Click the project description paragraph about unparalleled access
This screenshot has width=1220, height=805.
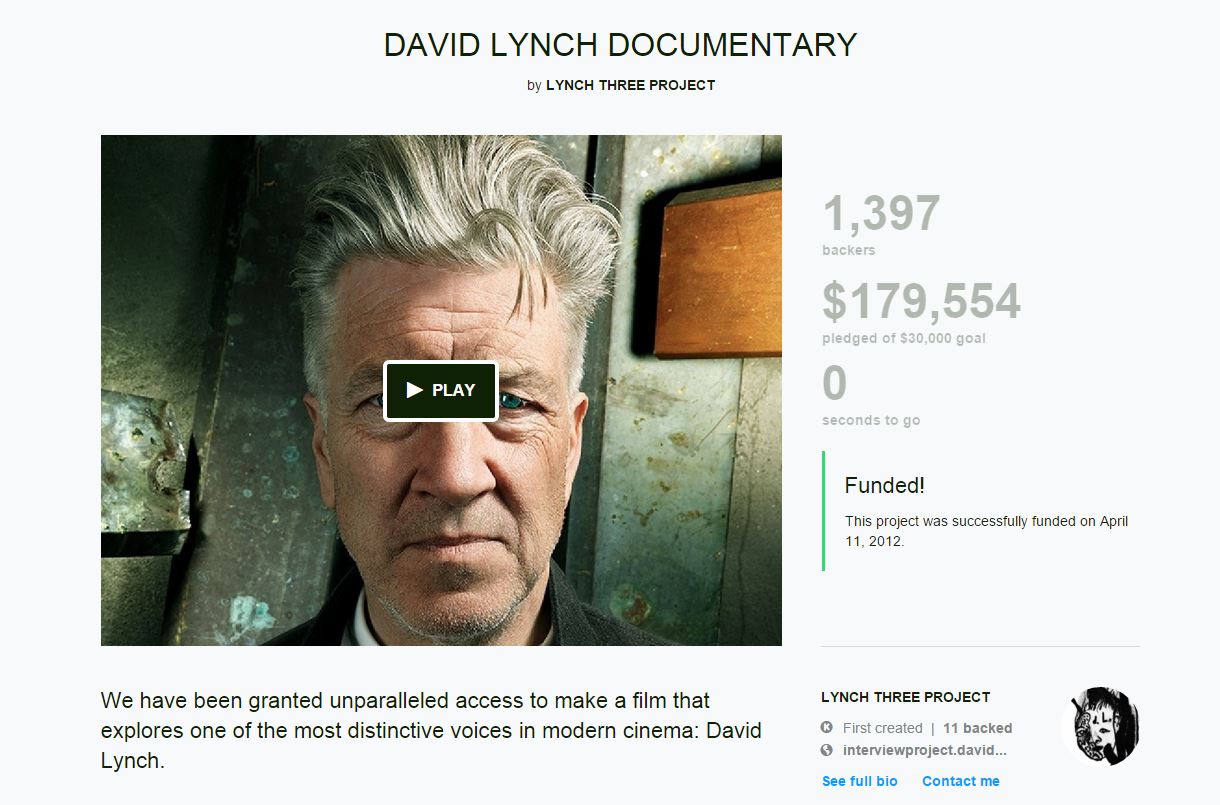pyautogui.click(x=431, y=730)
